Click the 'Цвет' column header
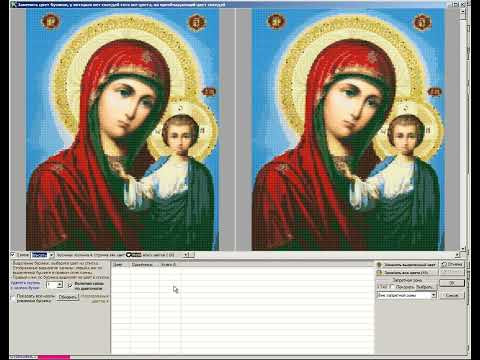This screenshot has width=480, height=360. 119,265
